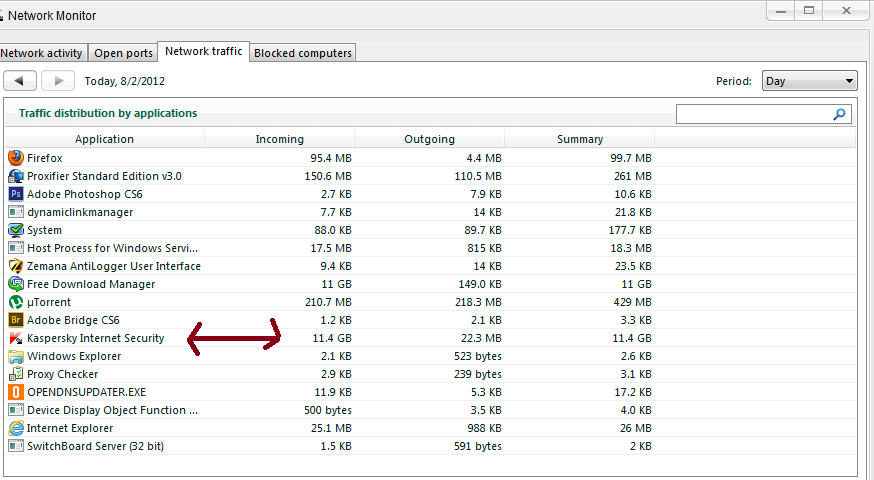The width and height of the screenshot is (874, 480).
Task: Select the Proxy Checker row label
Action: [62, 374]
